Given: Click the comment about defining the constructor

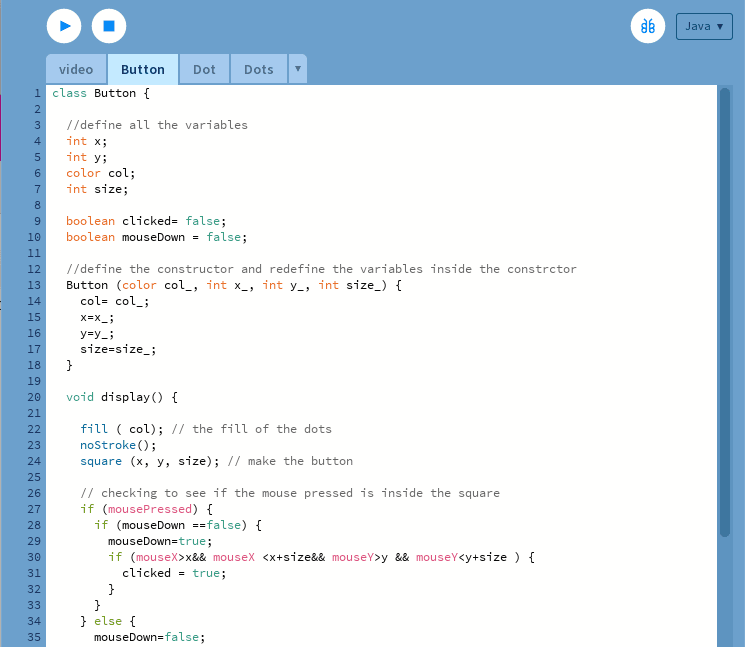Looking at the screenshot, I should pos(321,269).
